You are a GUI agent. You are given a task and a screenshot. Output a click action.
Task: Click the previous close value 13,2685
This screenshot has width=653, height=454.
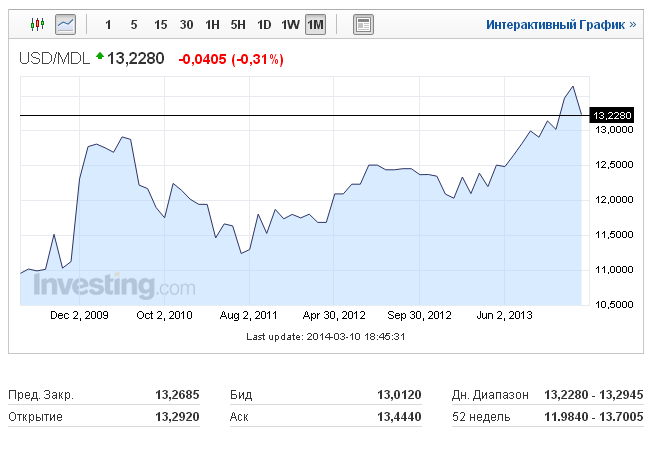click(177, 395)
